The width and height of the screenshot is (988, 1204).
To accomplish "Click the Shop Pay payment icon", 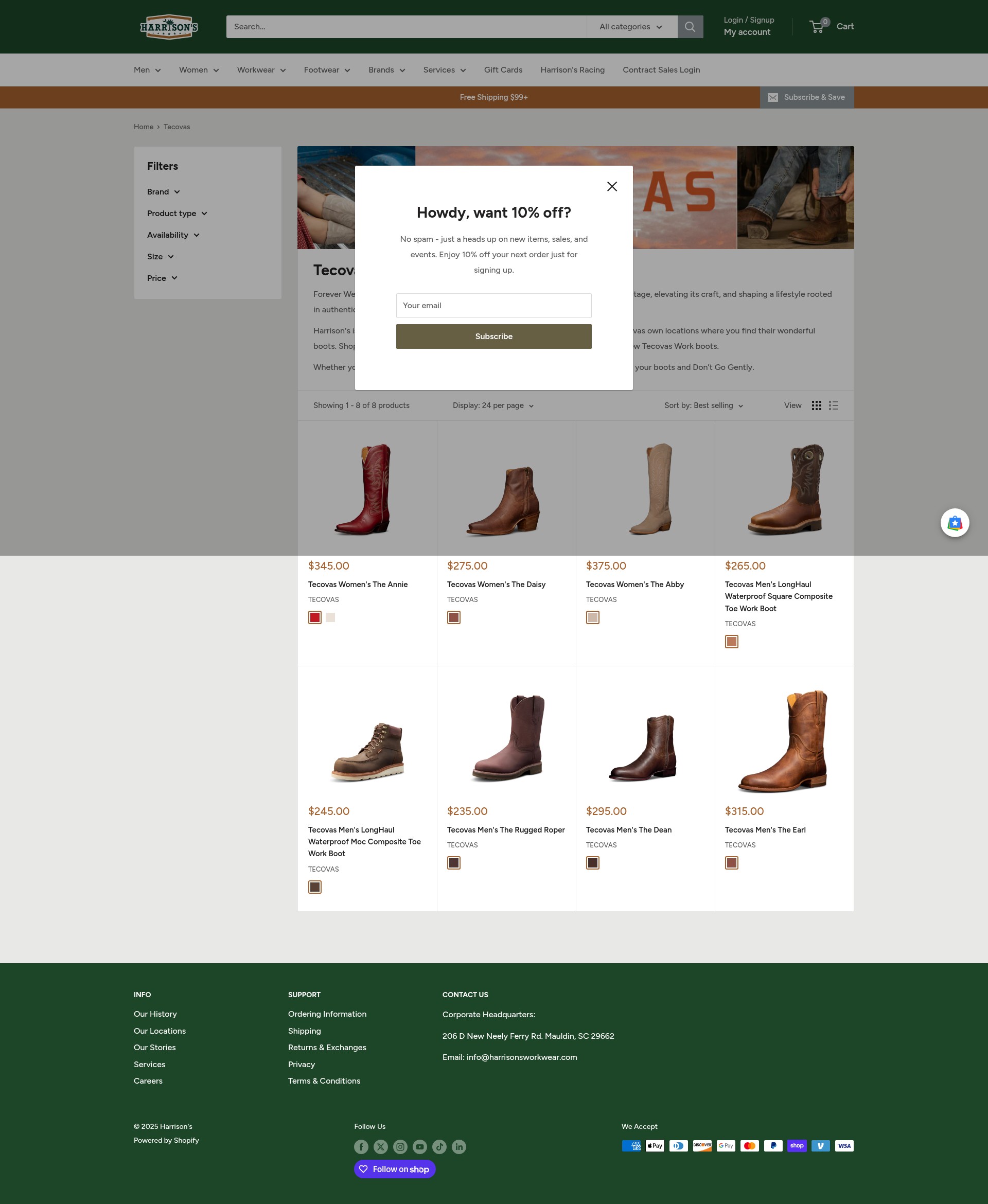I will pyautogui.click(x=797, y=1145).
